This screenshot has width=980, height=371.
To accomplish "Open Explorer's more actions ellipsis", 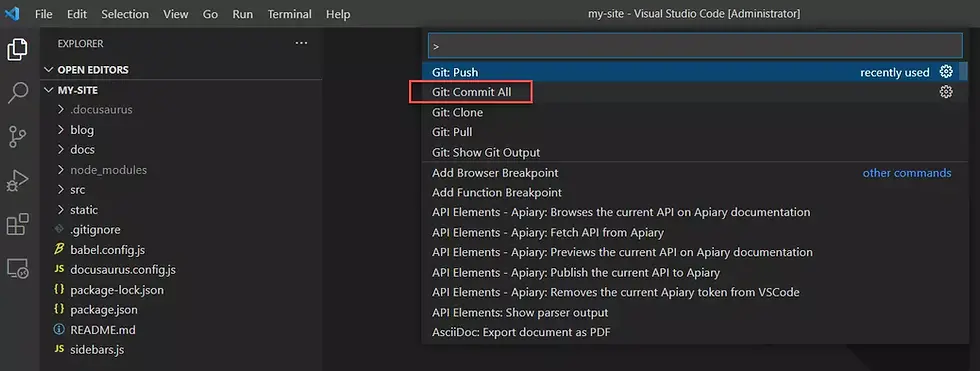I will pyautogui.click(x=301, y=43).
